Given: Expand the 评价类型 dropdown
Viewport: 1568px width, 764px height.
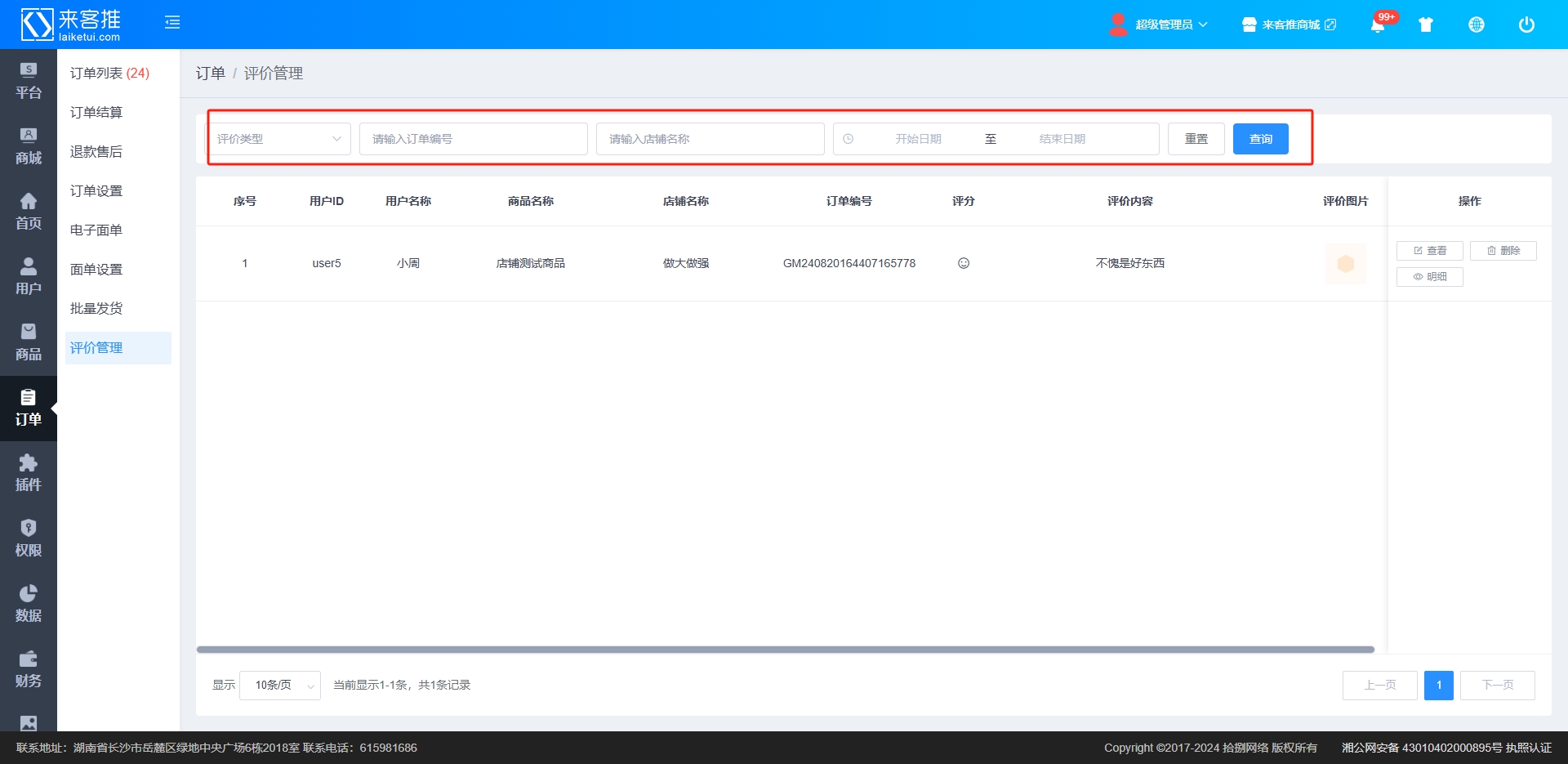Looking at the screenshot, I should 278,139.
